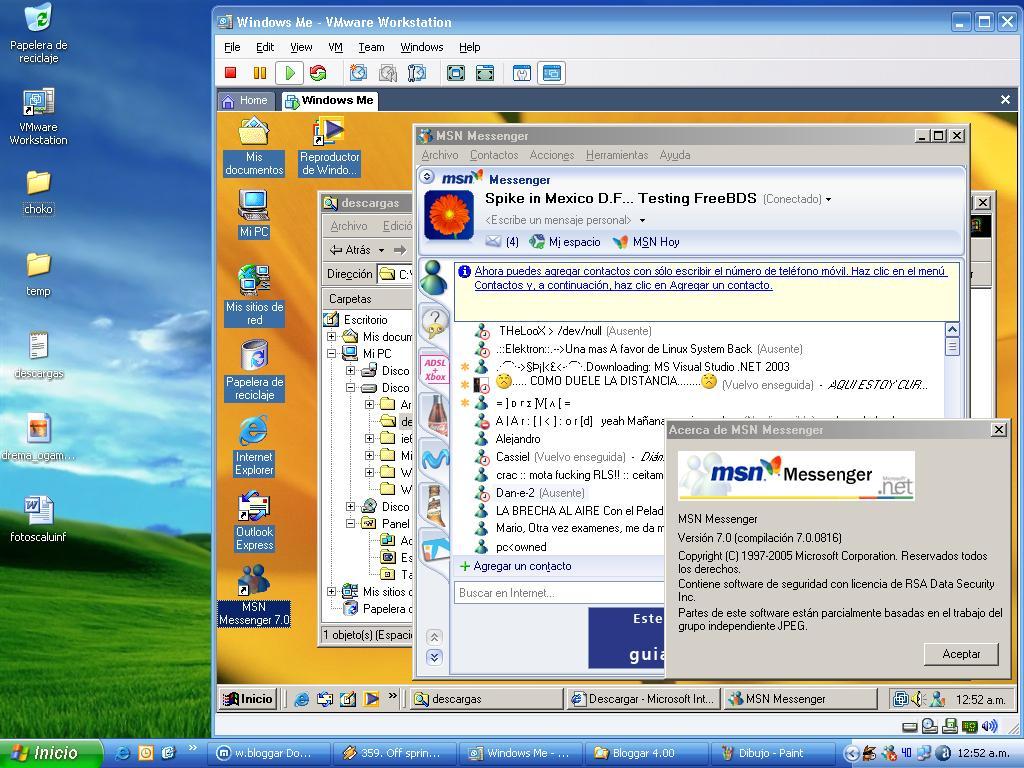The height and width of the screenshot is (768, 1024).
Task: Click the ADSL Xbox tab in Messenger sidebar
Action: pos(434,370)
